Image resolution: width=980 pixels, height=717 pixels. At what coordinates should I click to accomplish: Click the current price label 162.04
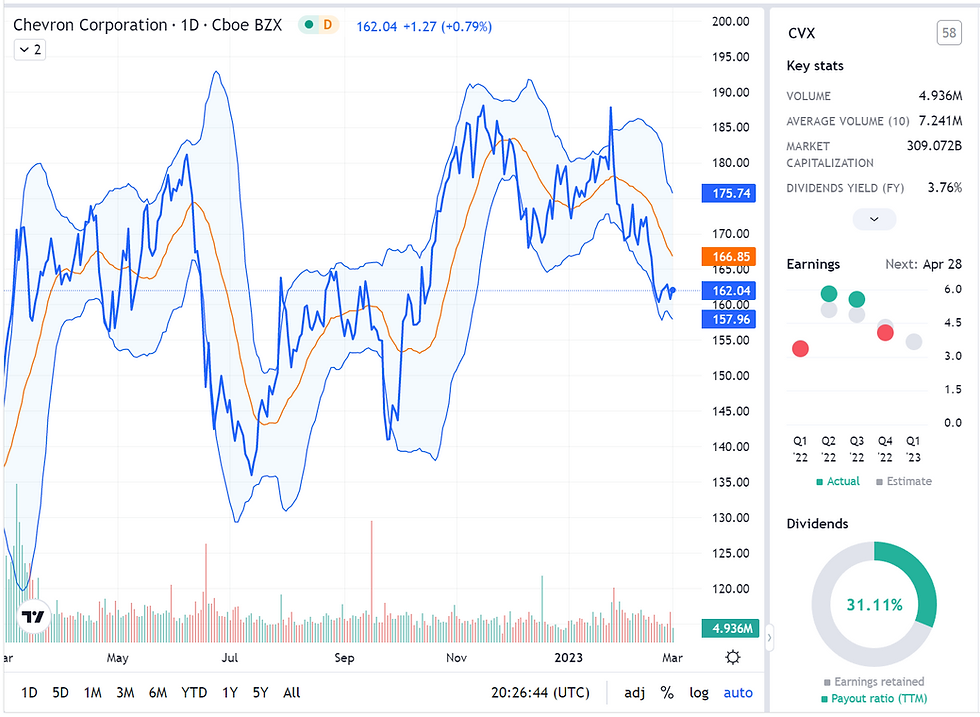tap(729, 291)
